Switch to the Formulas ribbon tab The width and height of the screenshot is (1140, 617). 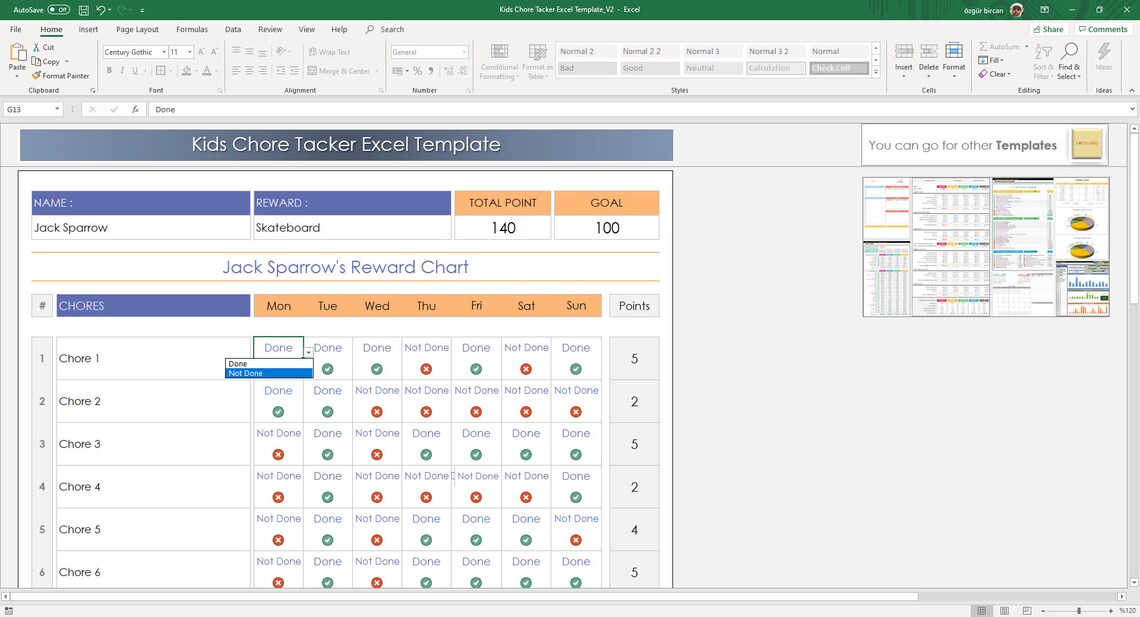[x=192, y=29]
